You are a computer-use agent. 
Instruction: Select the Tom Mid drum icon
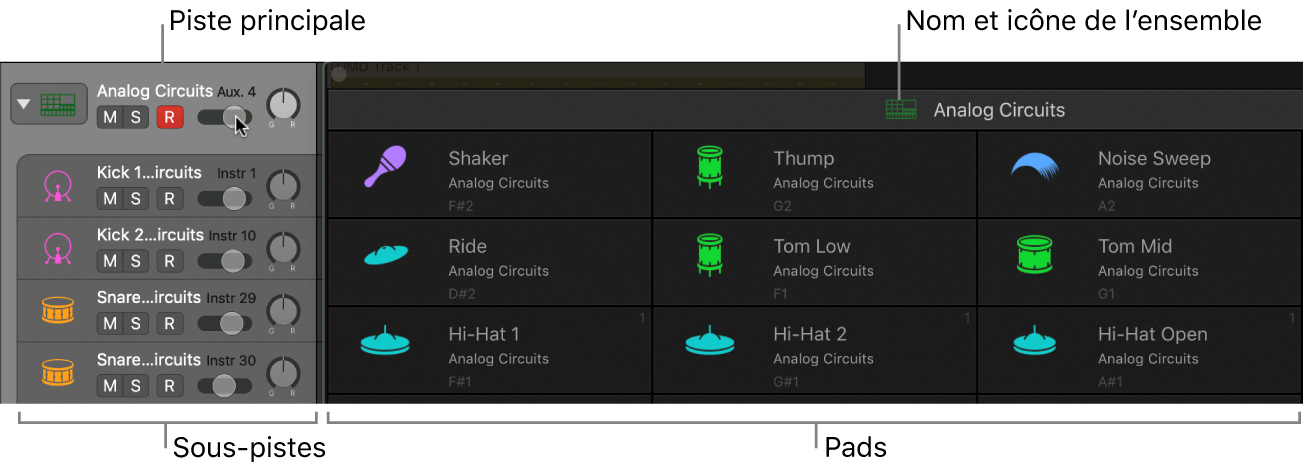(1034, 255)
